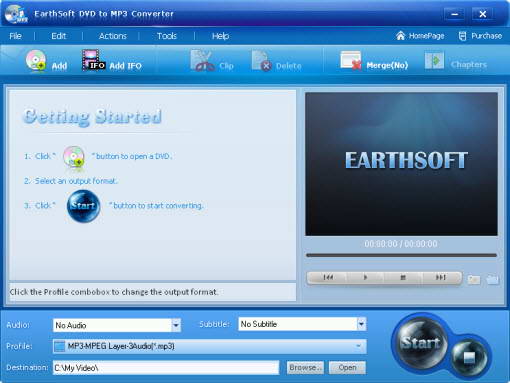Click the Start sphere in Getting Started step 3
This screenshot has width=510, height=383.
83,206
